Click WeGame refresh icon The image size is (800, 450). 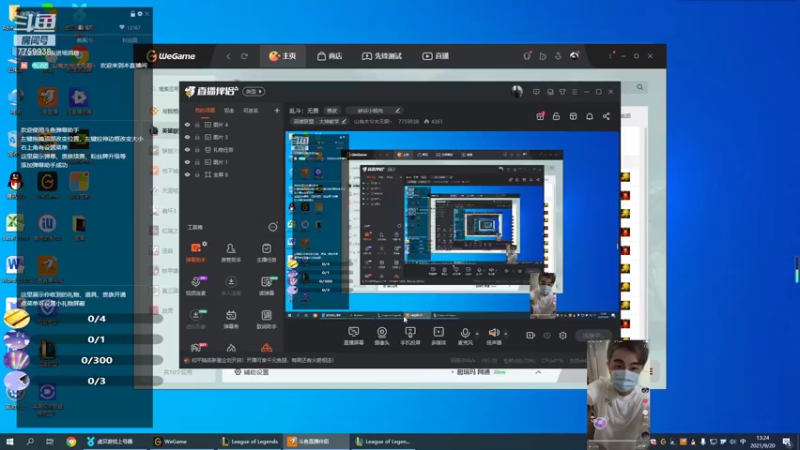tap(244, 56)
